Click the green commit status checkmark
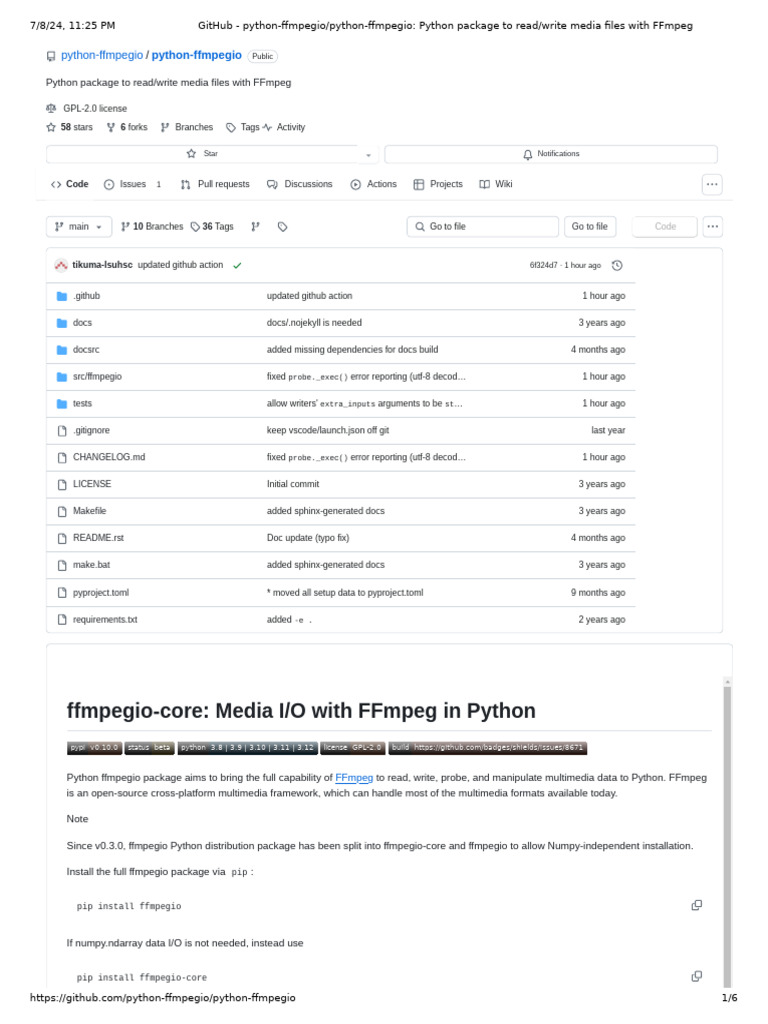This screenshot has width=768, height=1024. tap(237, 265)
